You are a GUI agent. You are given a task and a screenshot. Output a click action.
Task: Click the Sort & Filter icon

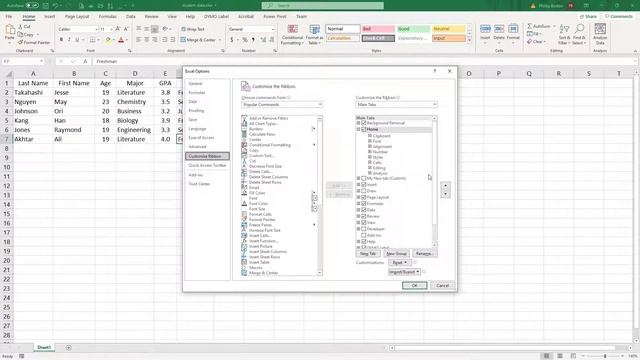pos(564,29)
